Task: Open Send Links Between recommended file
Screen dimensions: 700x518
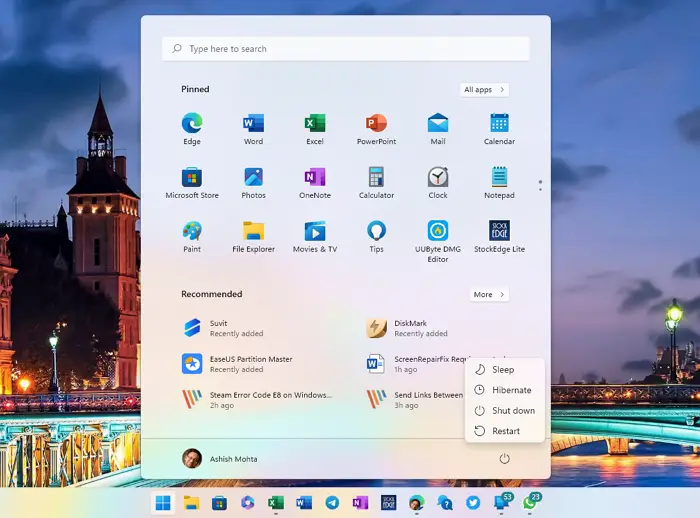Action: [414, 400]
